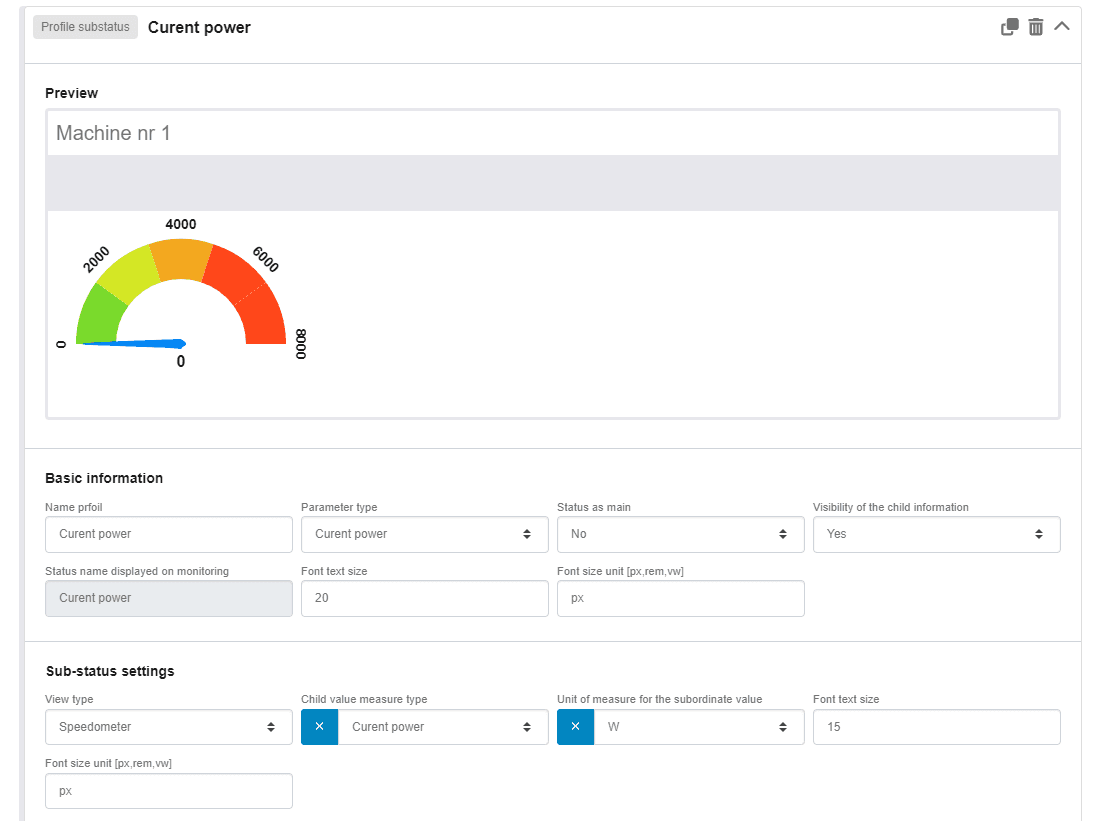Edit the Sub-status font size unit px field
The image size is (1104, 821).
pos(169,791)
